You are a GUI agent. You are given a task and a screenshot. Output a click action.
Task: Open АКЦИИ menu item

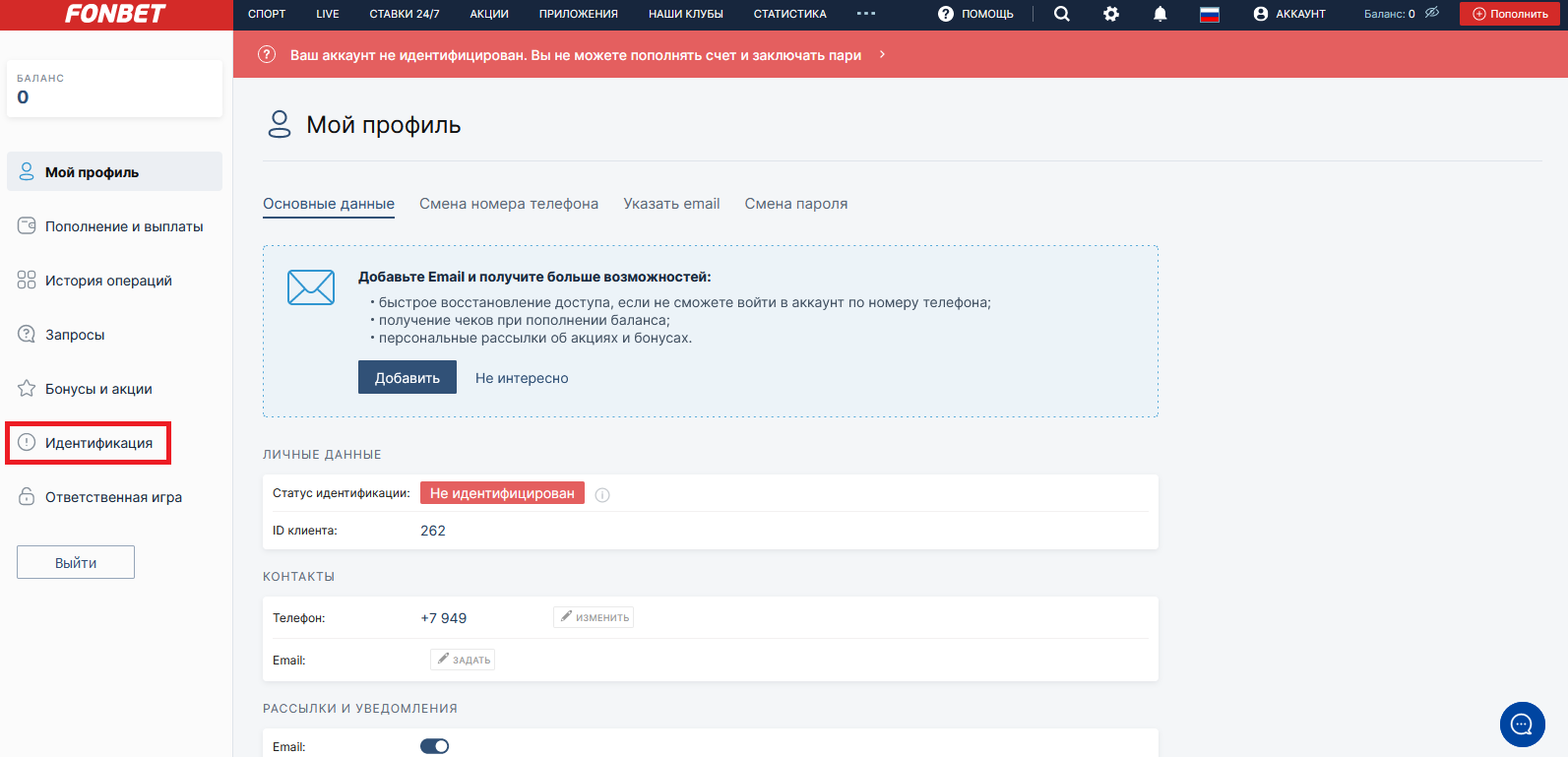pos(489,14)
